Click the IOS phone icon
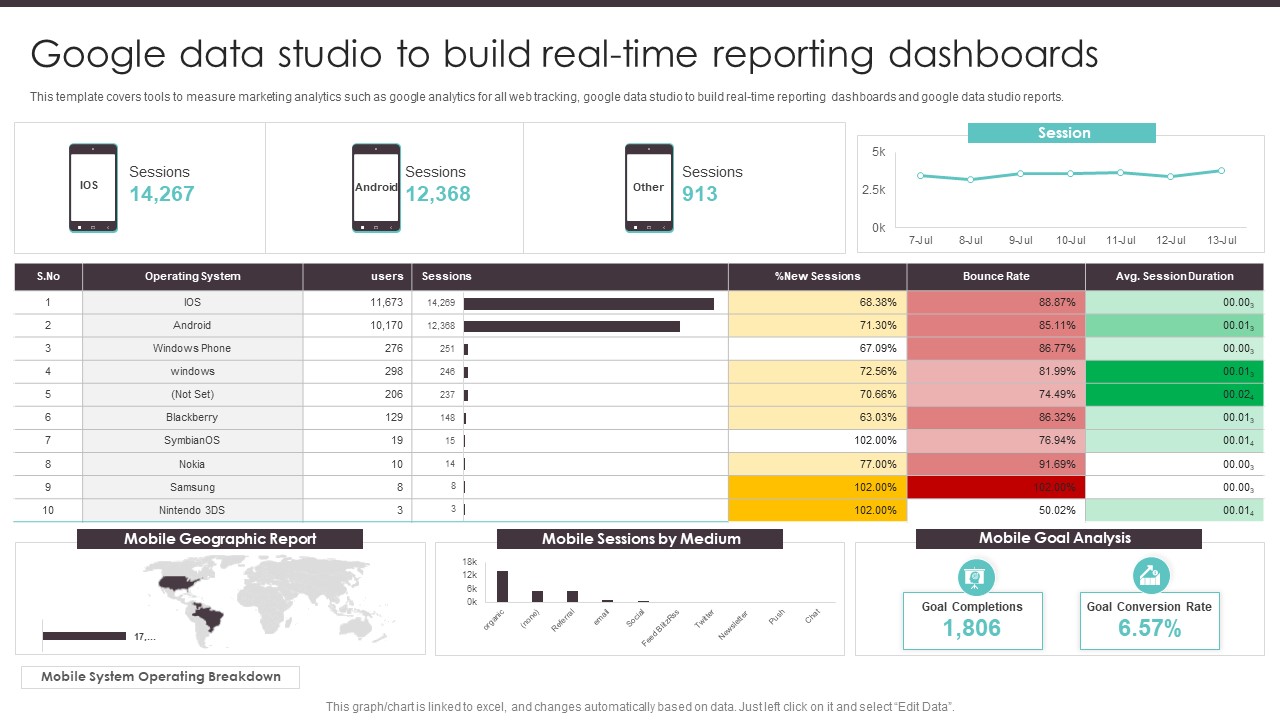The width and height of the screenshot is (1280, 720). (x=93, y=188)
